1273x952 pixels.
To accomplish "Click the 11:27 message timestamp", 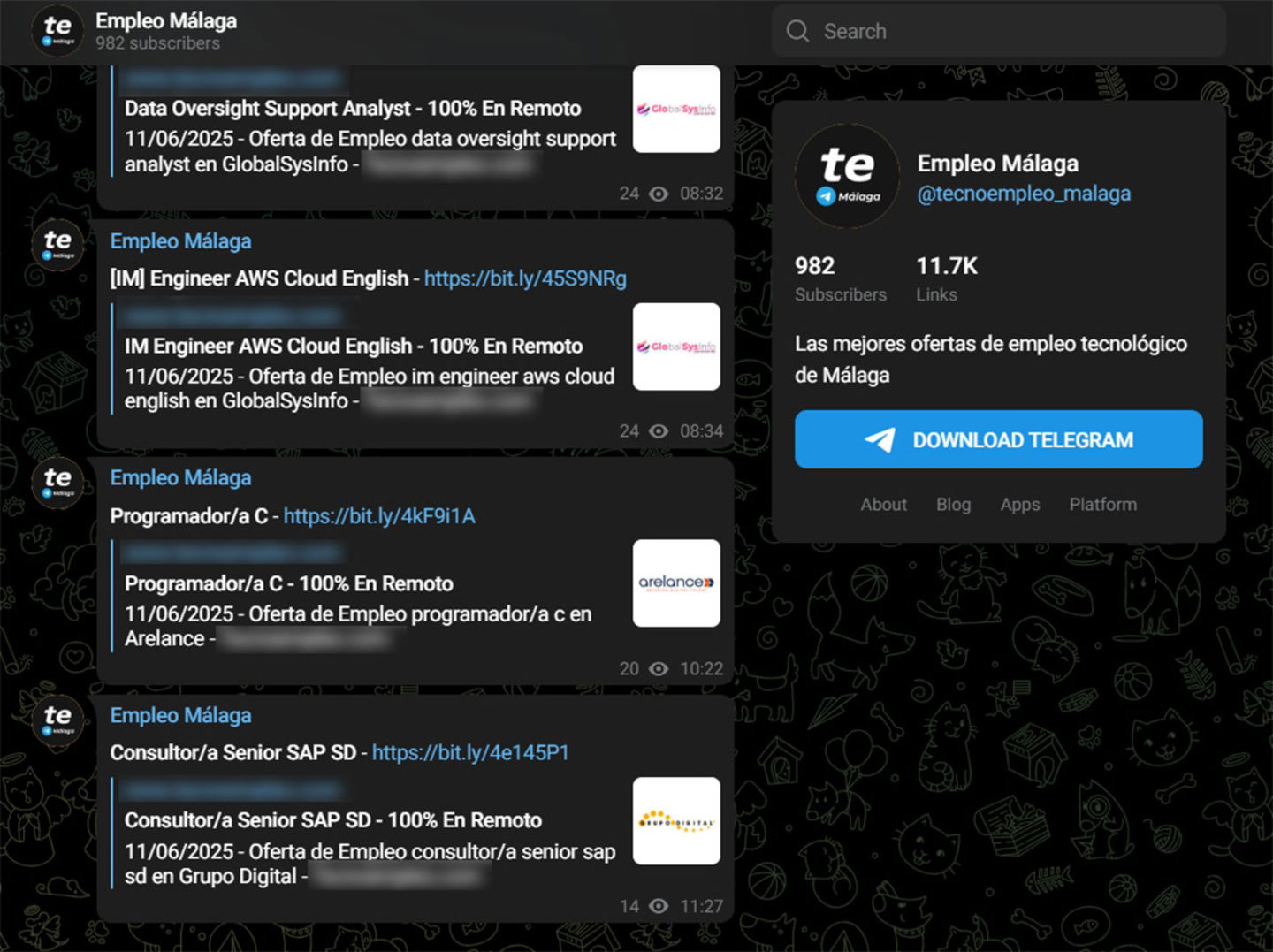I will 701,906.
